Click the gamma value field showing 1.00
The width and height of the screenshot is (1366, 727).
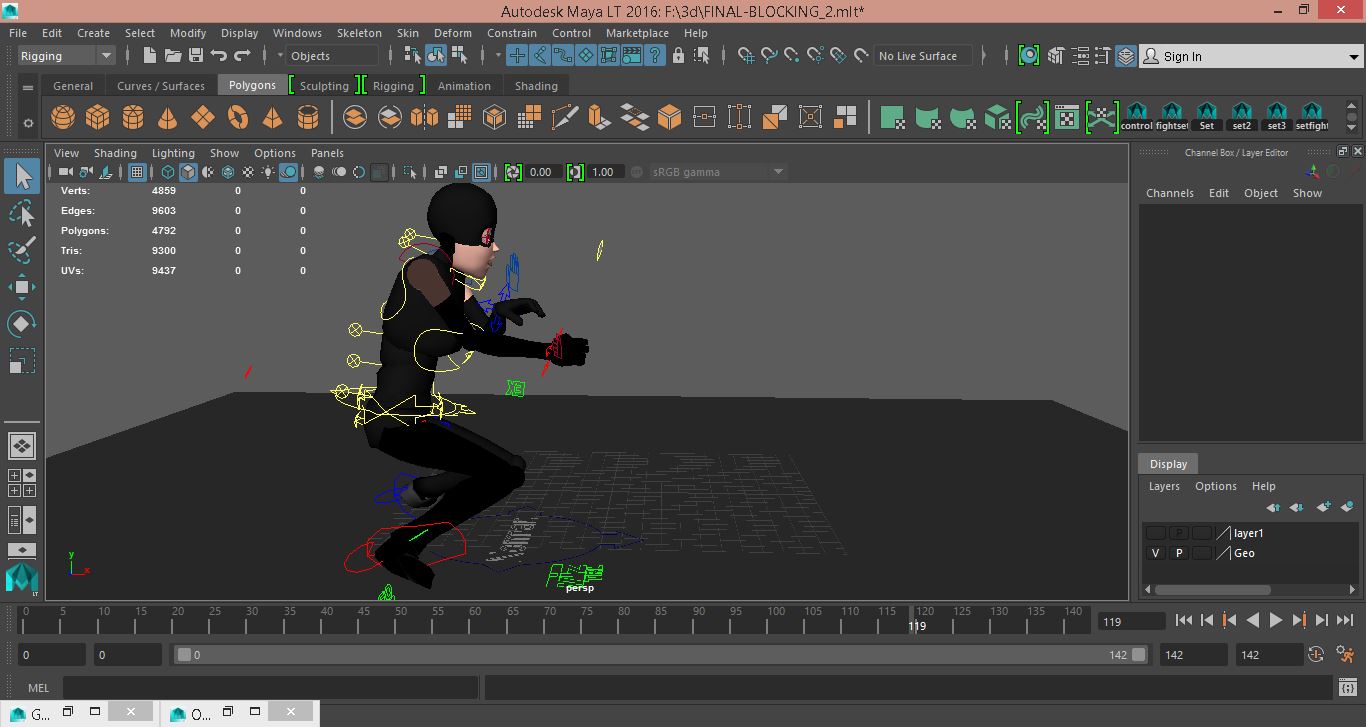pyautogui.click(x=608, y=172)
